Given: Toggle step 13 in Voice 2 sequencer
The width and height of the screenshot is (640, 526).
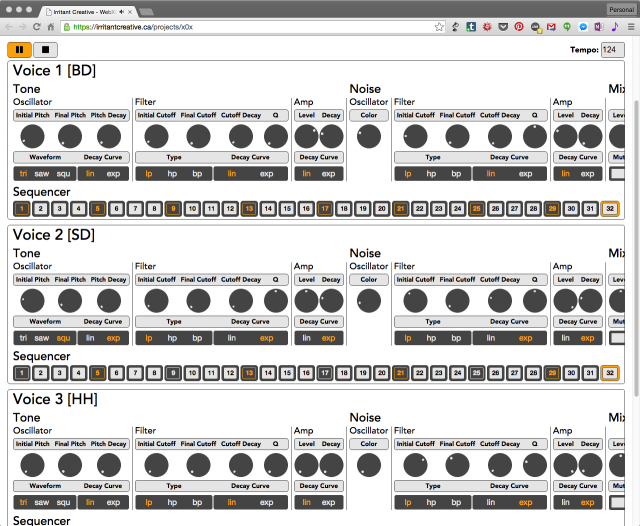Looking at the screenshot, I should pyautogui.click(x=249, y=373).
